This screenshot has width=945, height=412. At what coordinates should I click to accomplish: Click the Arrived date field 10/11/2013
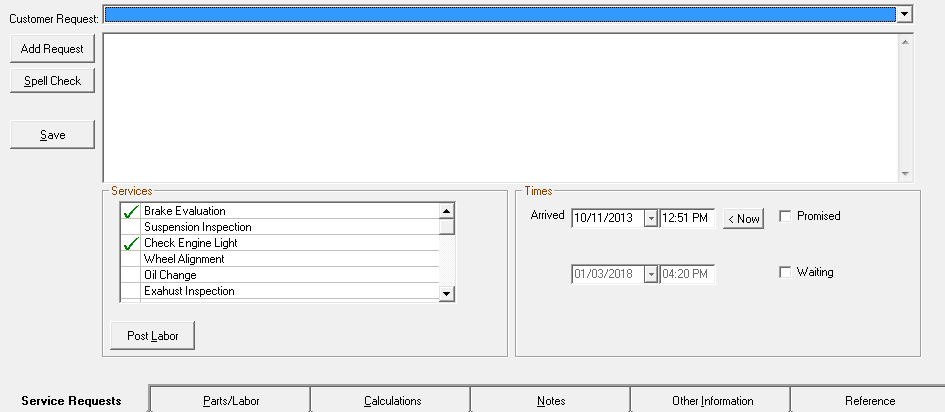pos(608,218)
